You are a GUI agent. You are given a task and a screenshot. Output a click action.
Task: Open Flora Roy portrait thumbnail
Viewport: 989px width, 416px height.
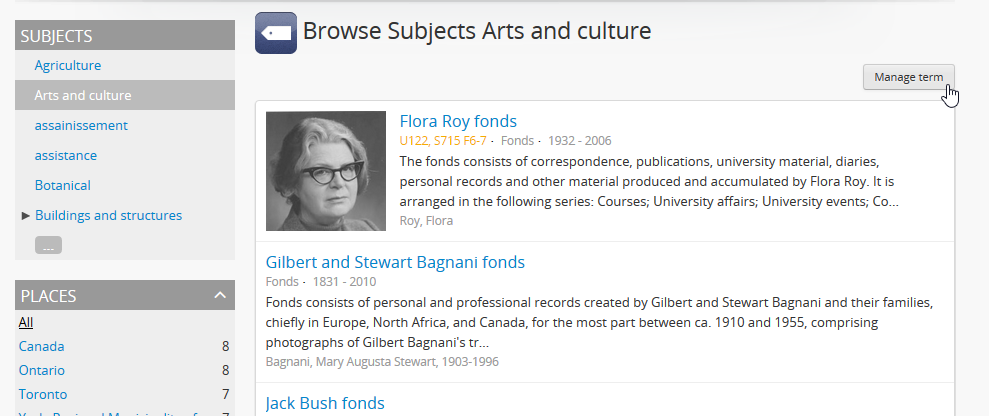(x=326, y=171)
